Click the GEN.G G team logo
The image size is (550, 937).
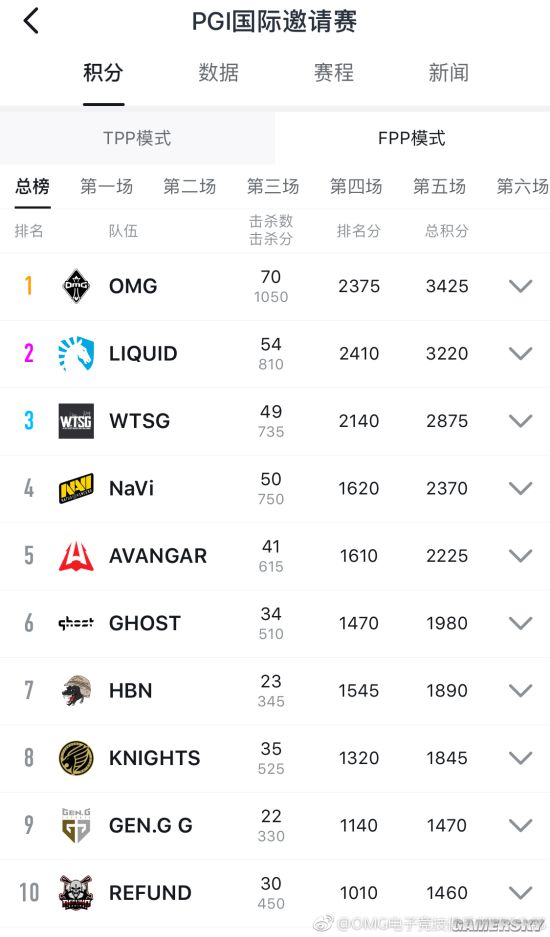click(x=76, y=825)
